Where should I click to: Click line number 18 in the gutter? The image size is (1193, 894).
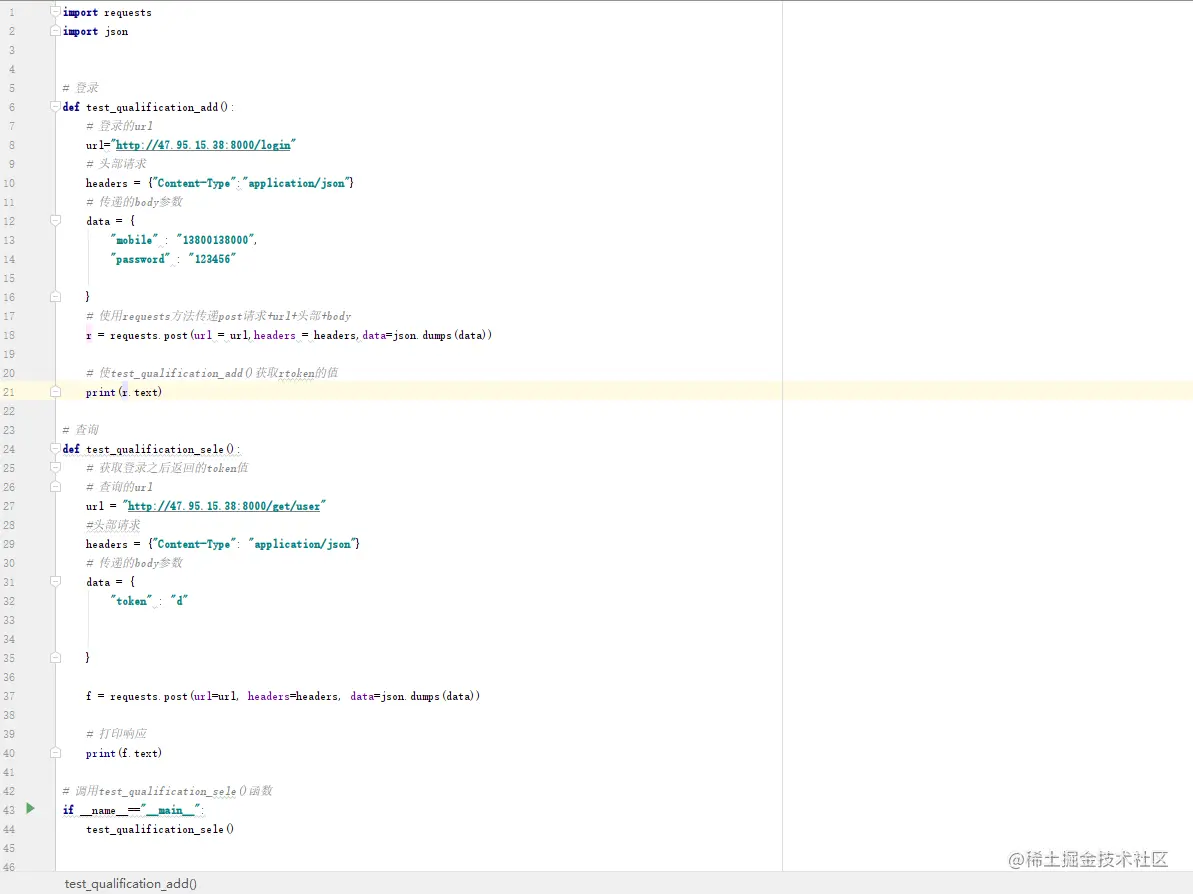[10, 335]
